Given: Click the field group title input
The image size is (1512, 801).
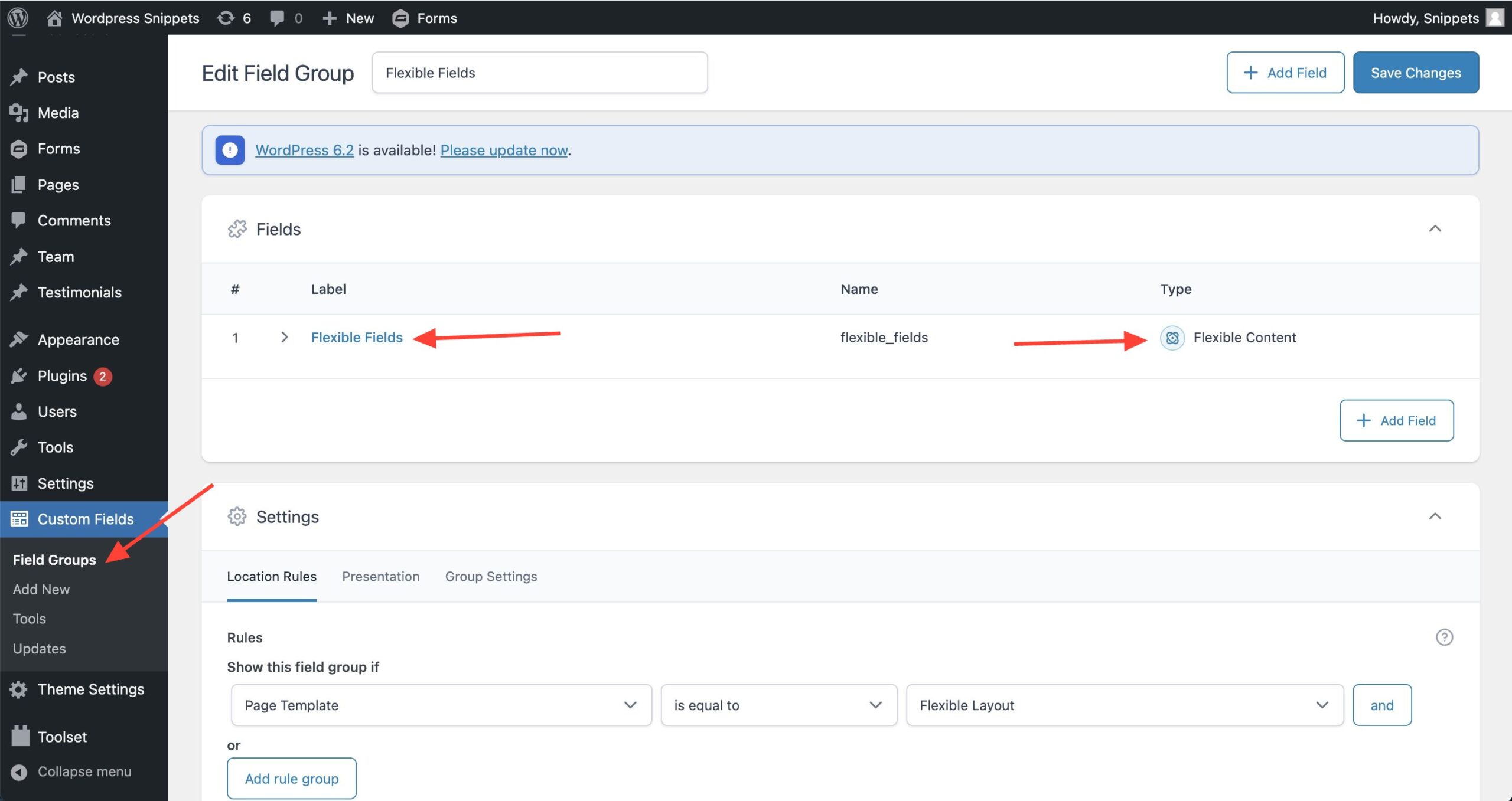Looking at the screenshot, I should 539,73.
